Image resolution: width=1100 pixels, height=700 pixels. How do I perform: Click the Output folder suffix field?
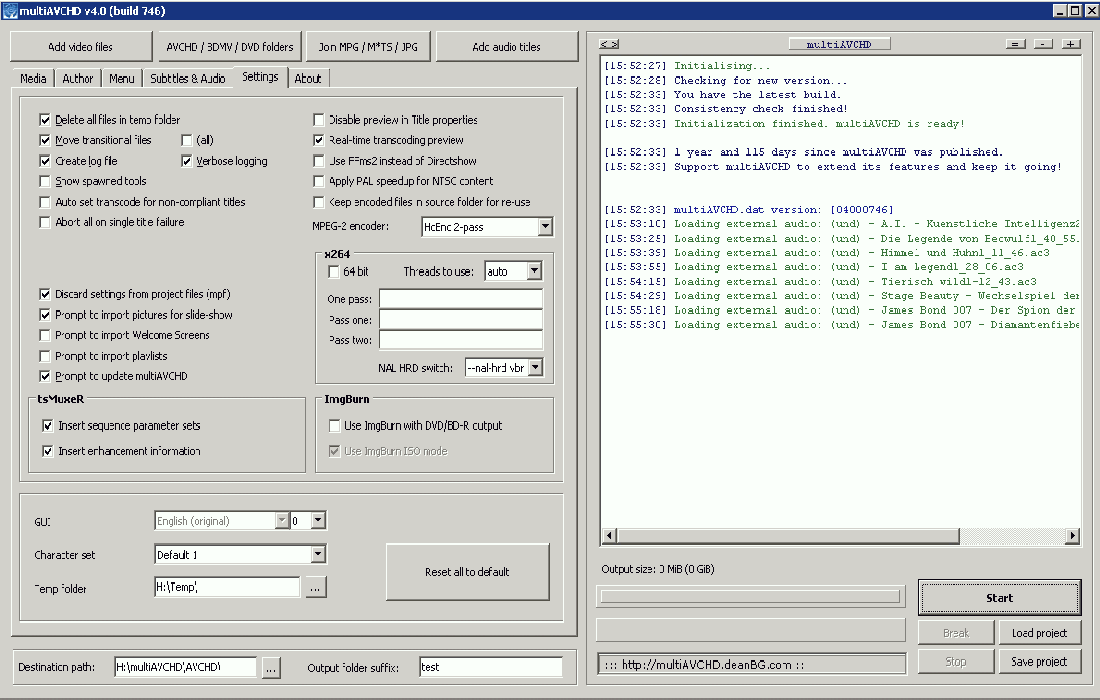click(490, 667)
